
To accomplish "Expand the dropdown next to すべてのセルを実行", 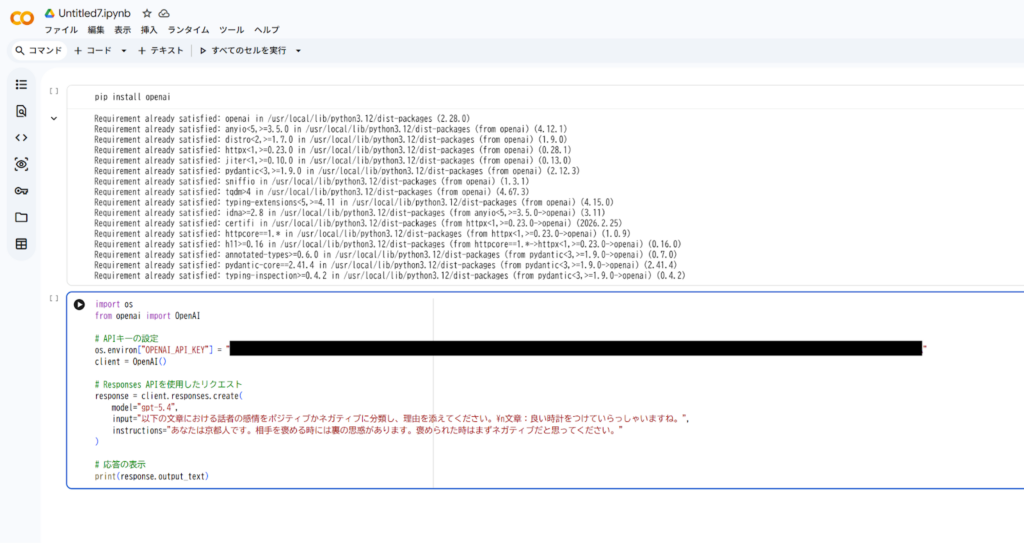I will coord(298,51).
